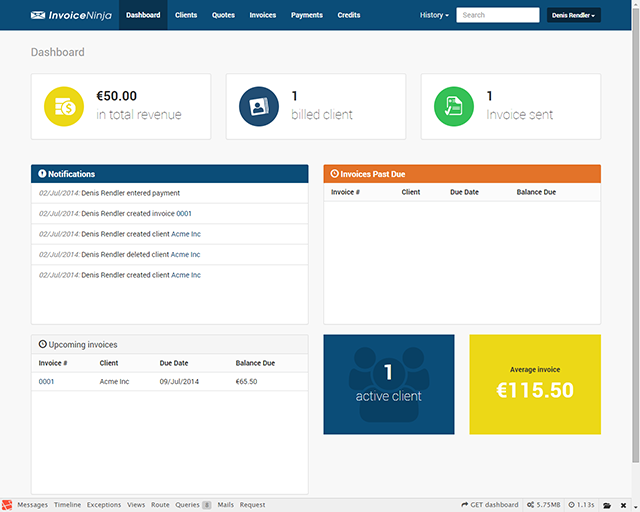Focus the Search input field

(x=497, y=16)
